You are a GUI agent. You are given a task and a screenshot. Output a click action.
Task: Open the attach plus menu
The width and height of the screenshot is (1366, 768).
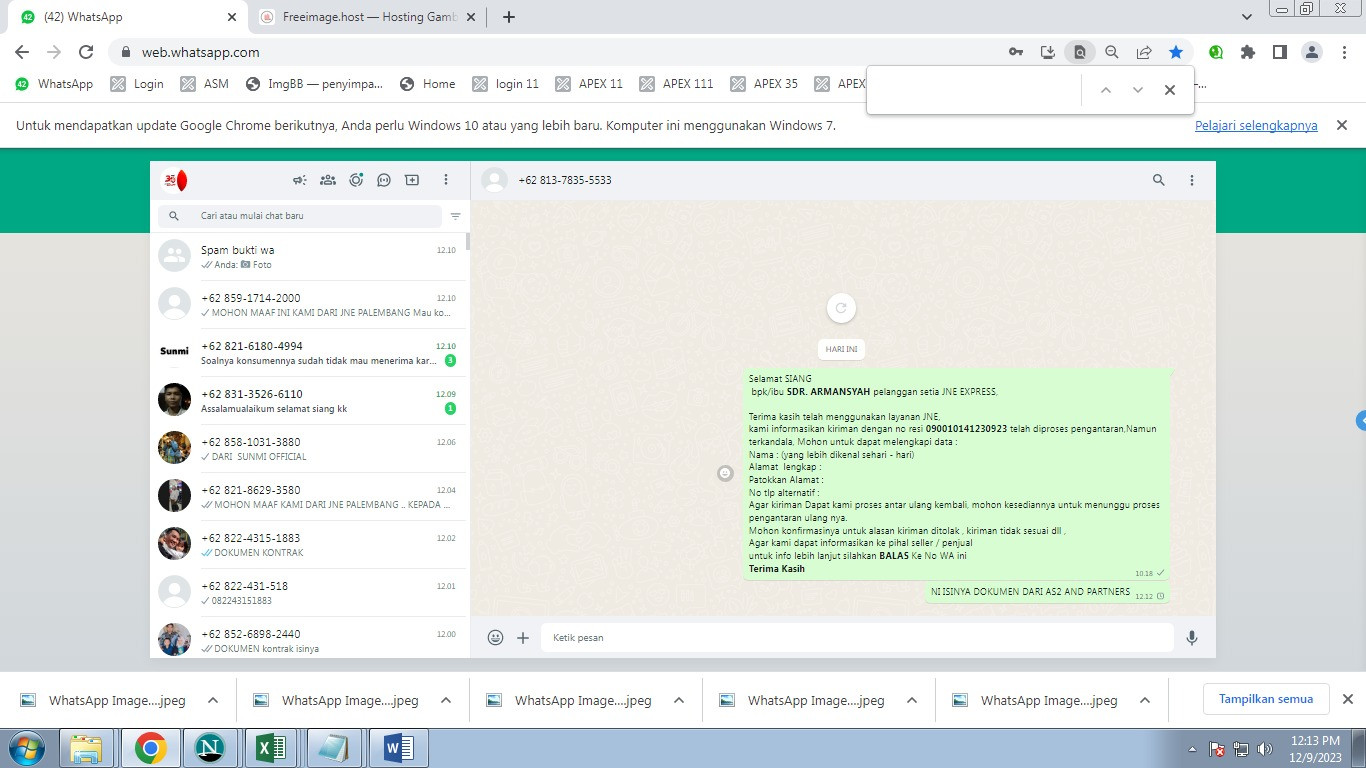pos(522,637)
